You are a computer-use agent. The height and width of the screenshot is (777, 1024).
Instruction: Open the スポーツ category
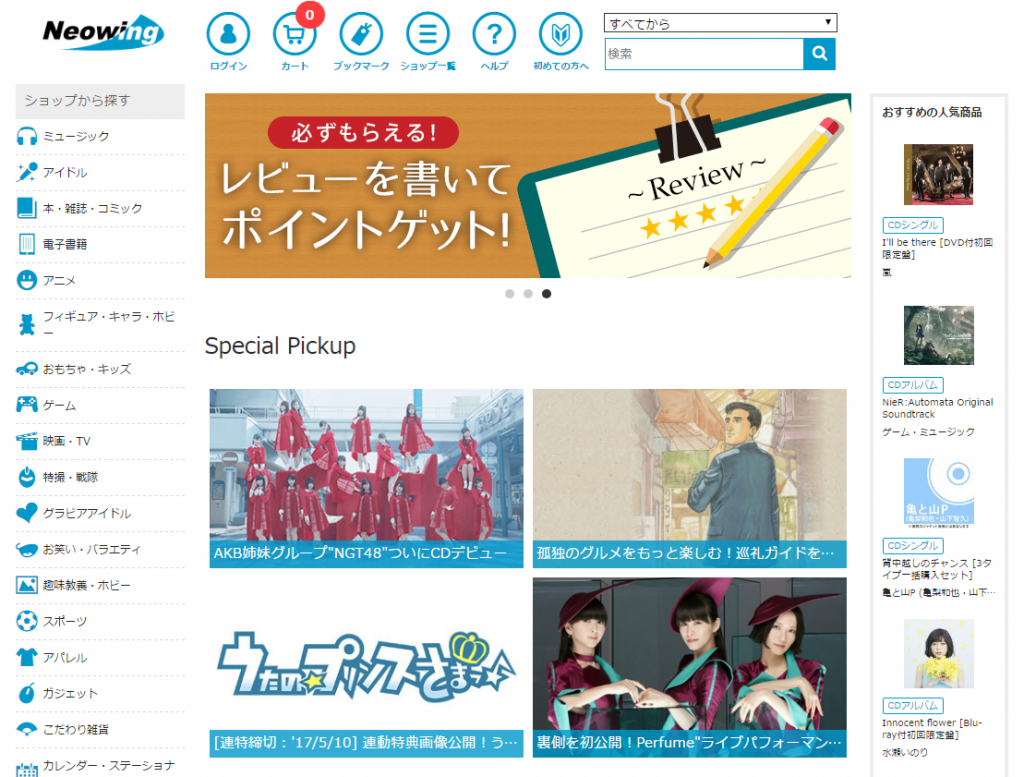tap(65, 622)
